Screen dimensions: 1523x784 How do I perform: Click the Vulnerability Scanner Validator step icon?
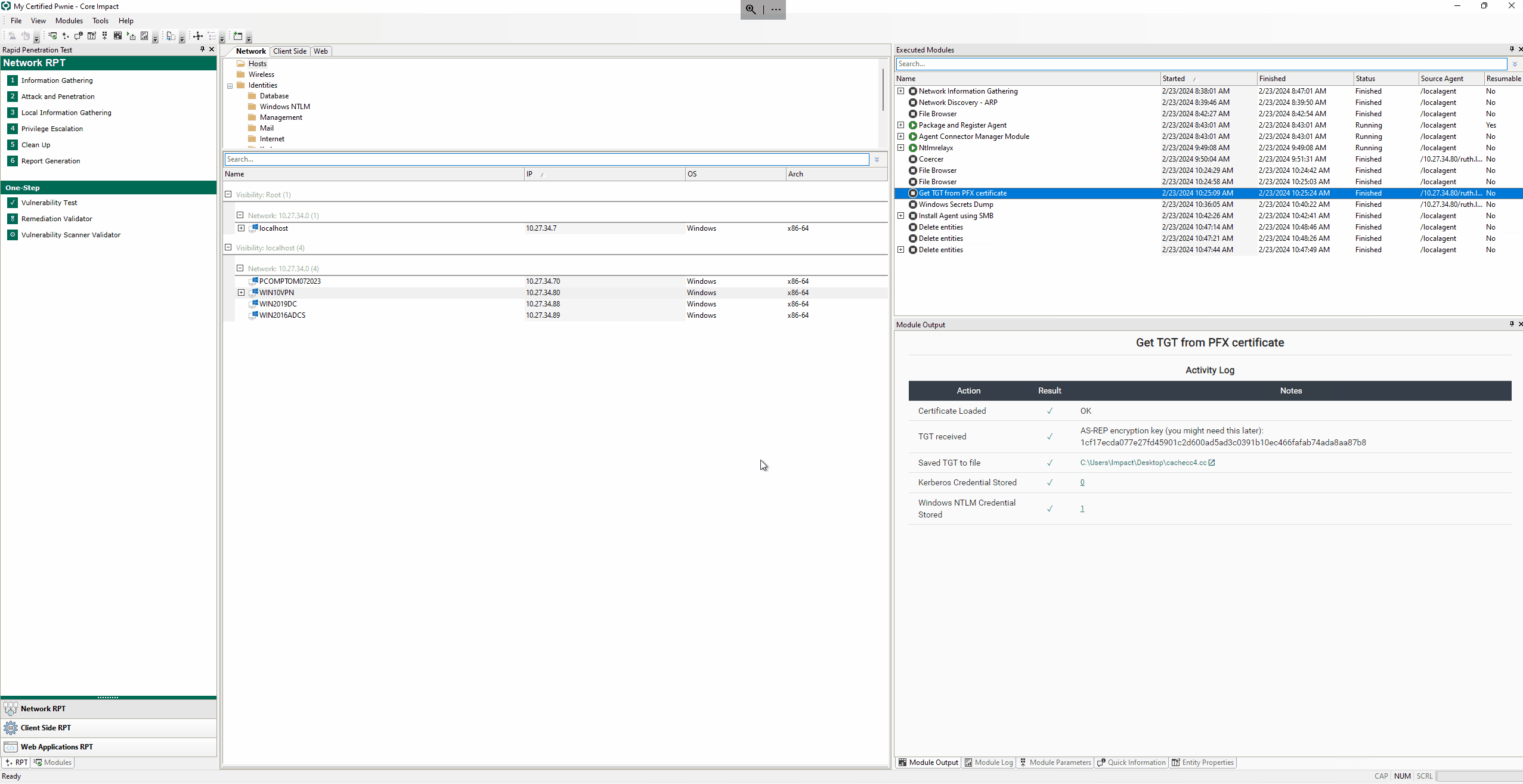[13, 235]
